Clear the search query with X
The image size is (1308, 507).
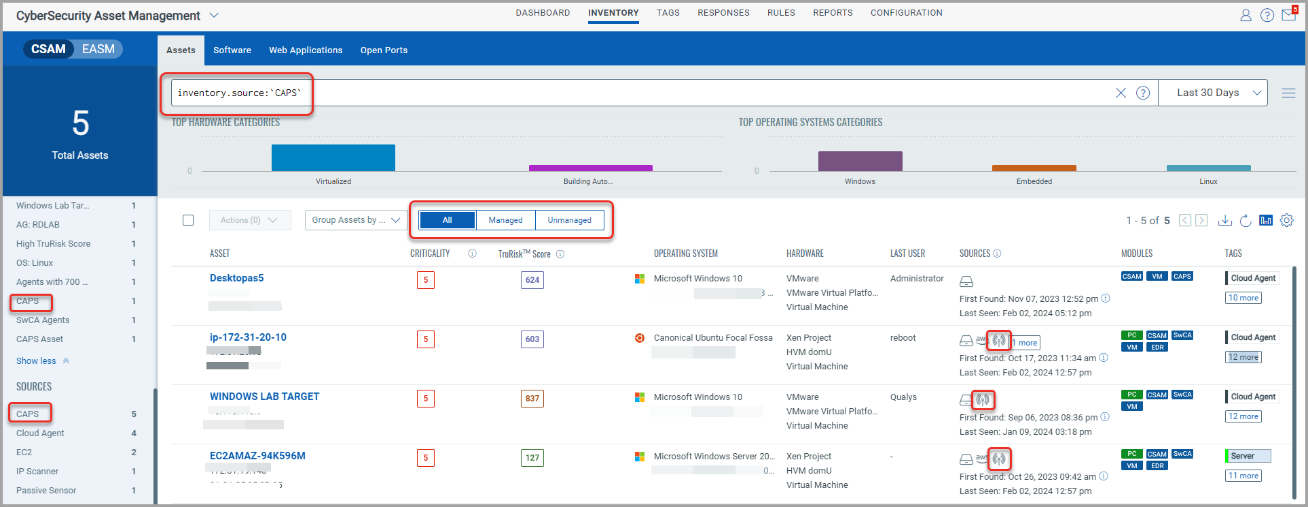coord(1121,93)
